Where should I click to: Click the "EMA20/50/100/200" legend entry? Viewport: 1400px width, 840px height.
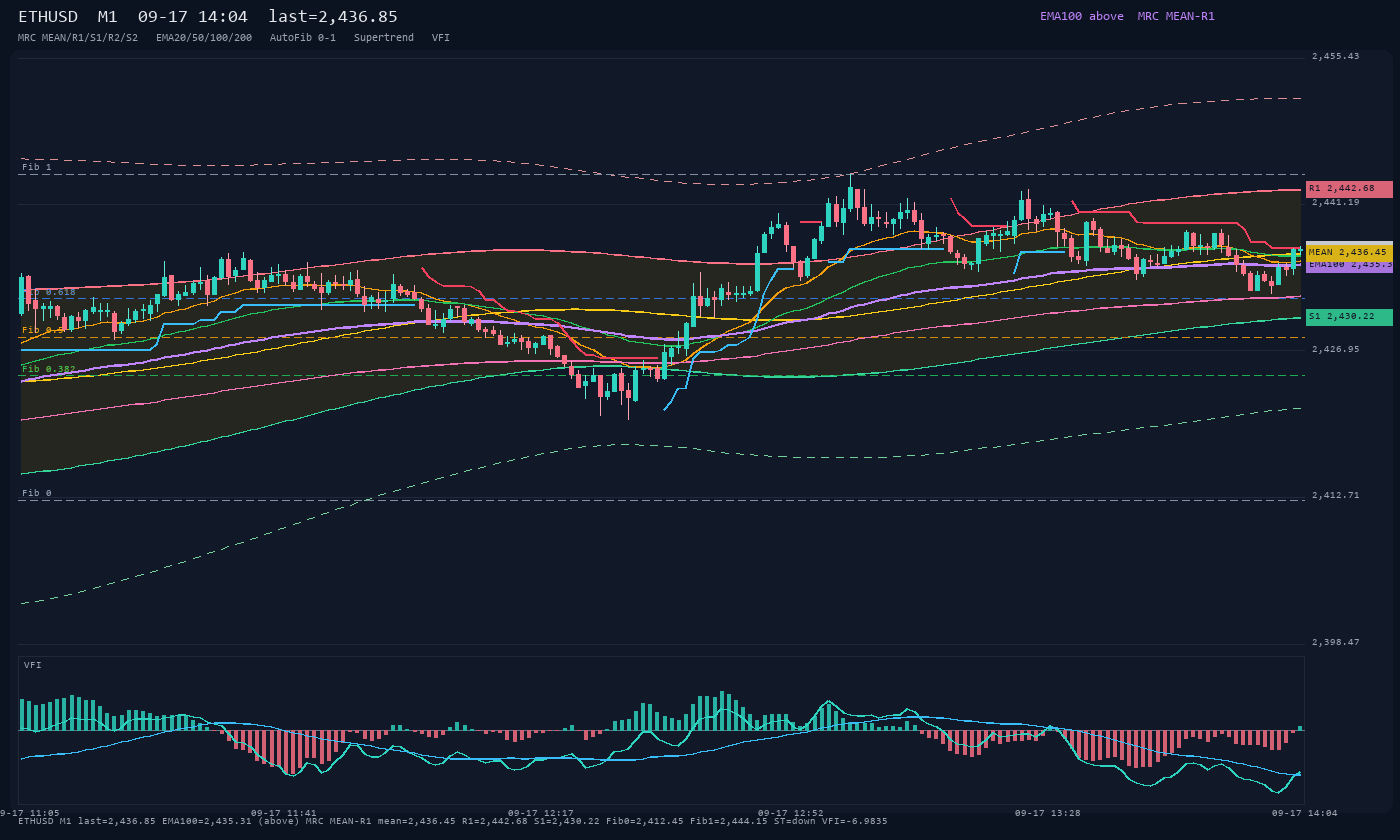click(204, 37)
